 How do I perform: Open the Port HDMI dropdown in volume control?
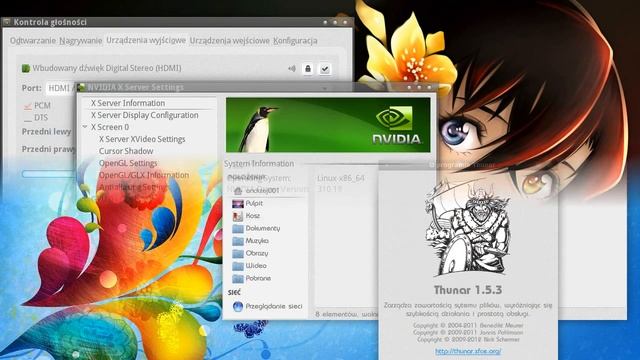[x=61, y=88]
